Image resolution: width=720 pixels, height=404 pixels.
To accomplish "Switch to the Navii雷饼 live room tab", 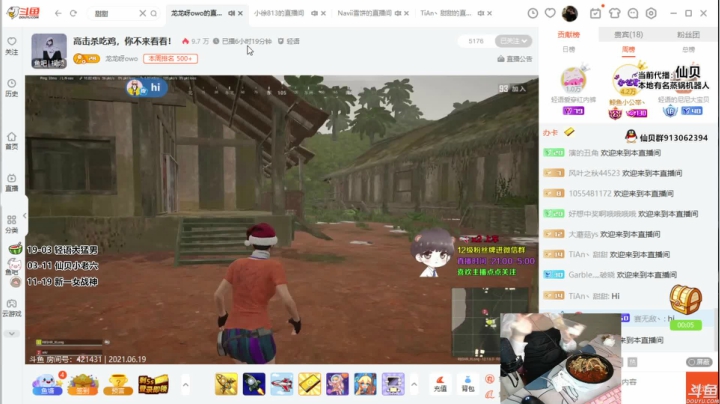I will [x=365, y=13].
